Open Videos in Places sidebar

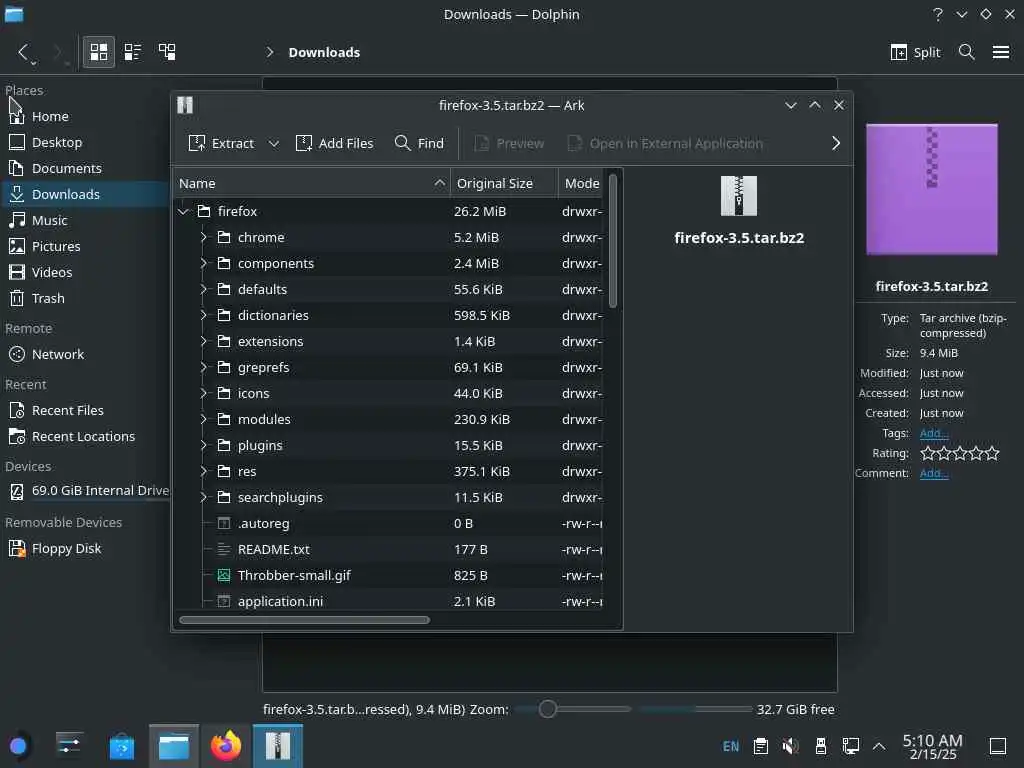[x=85, y=272]
